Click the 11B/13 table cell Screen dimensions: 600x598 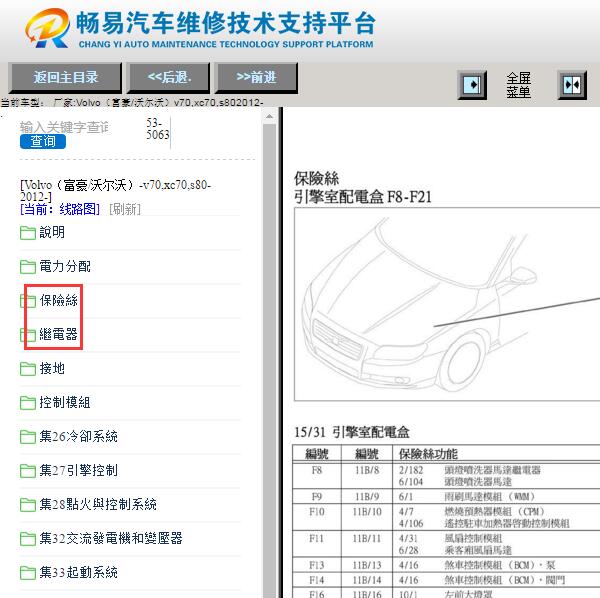pos(367,565)
